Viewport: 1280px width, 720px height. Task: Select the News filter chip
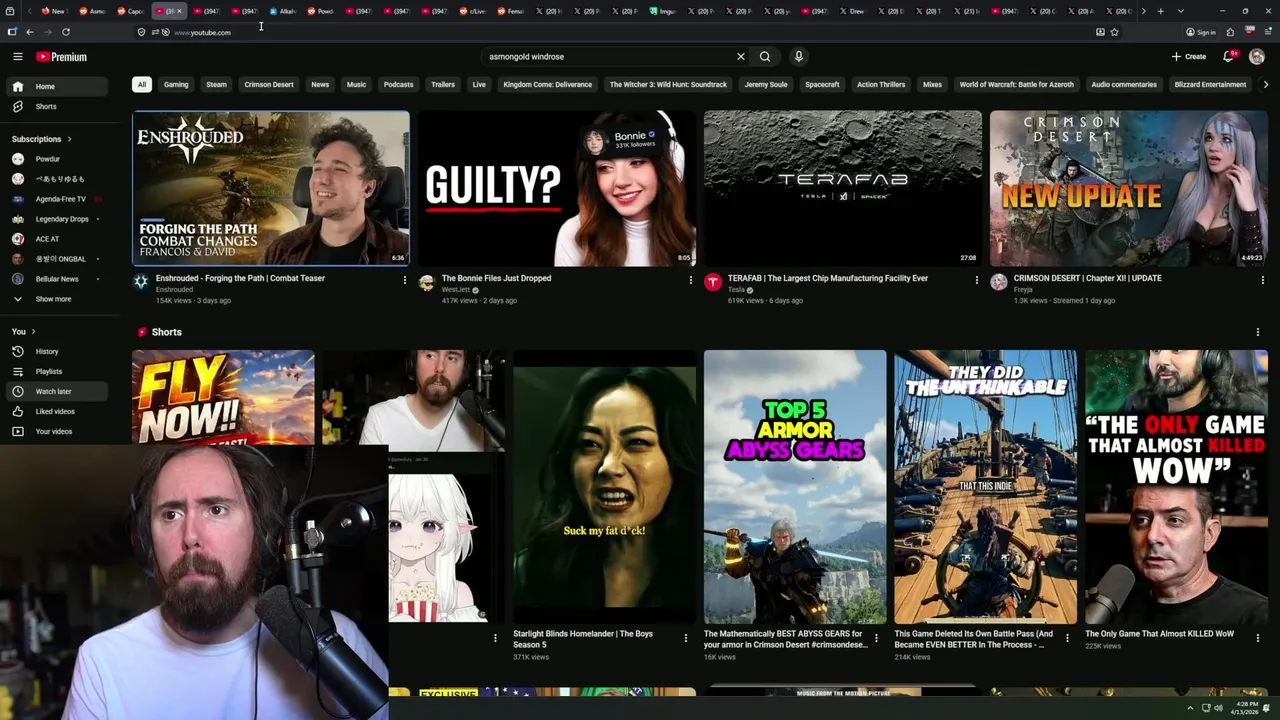tap(320, 85)
